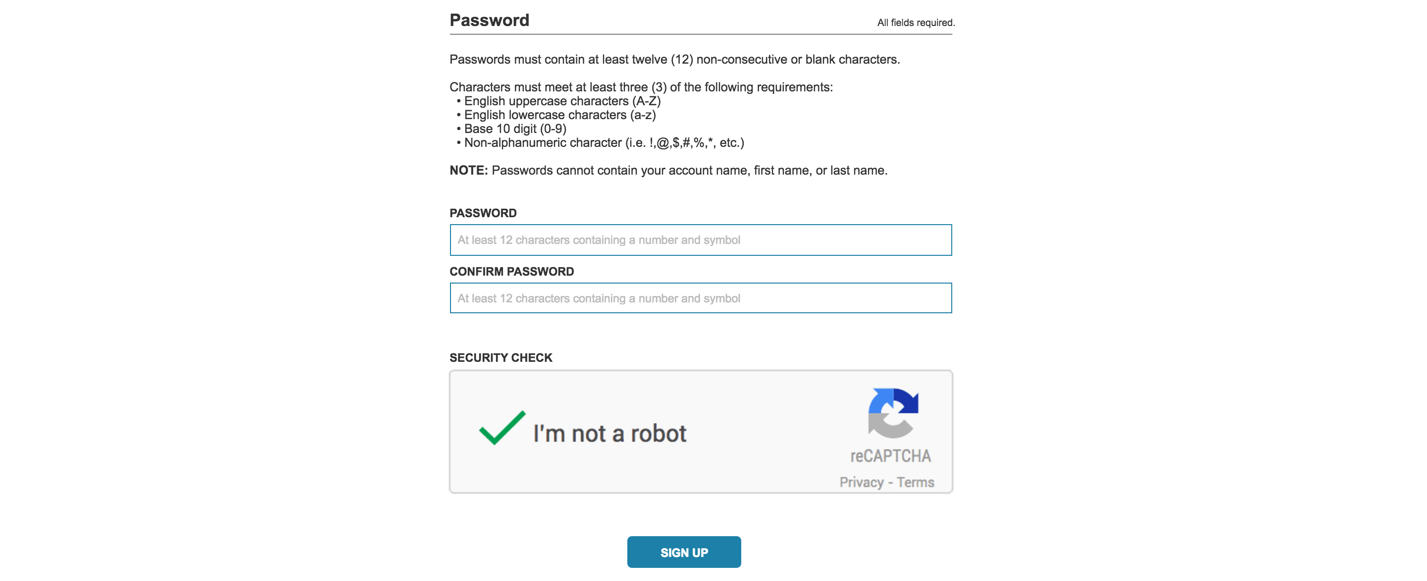Click the lowercase characters (a-z) requirement

pyautogui.click(x=560, y=115)
